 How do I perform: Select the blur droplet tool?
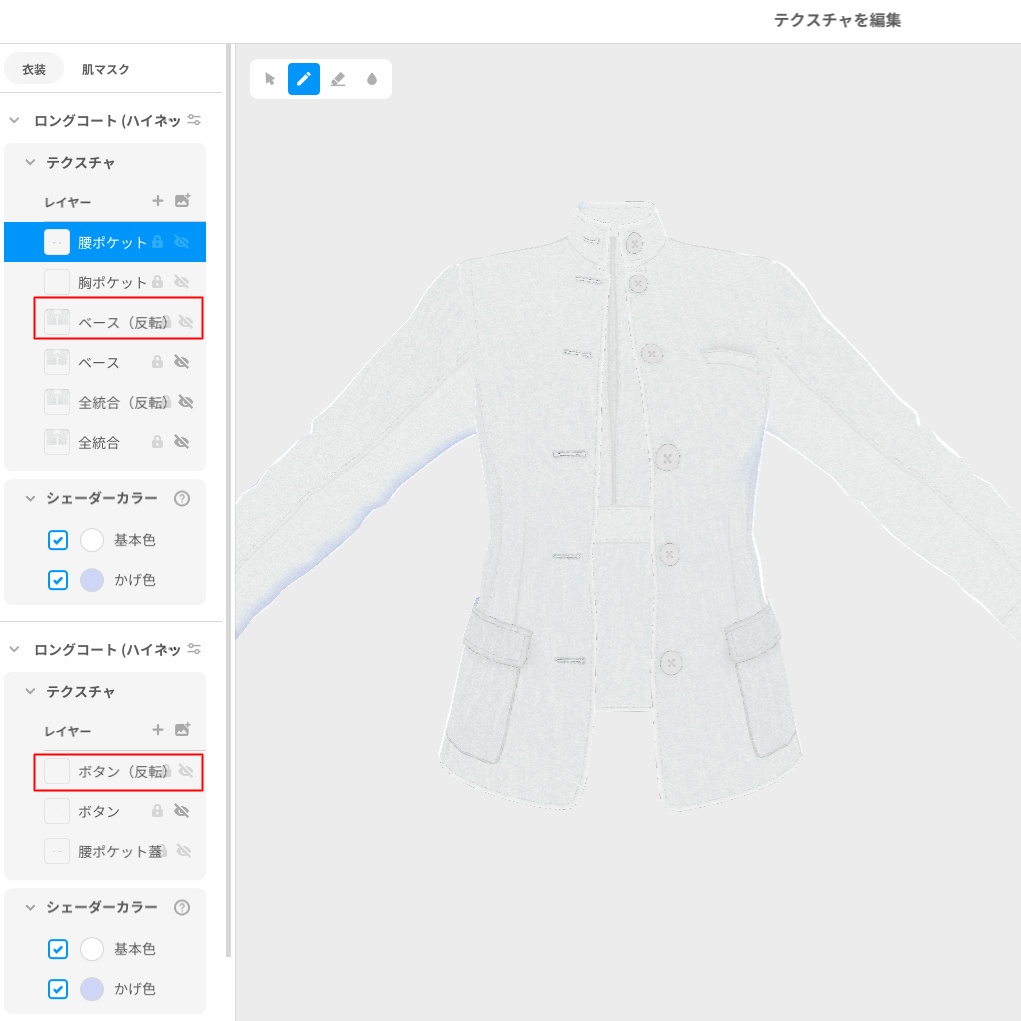pos(372,79)
